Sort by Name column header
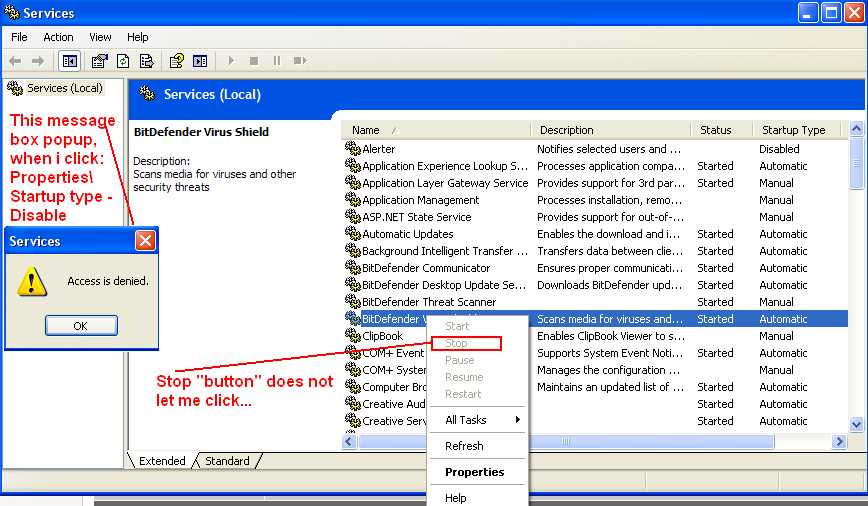Image resolution: width=868 pixels, height=506 pixels. (435, 130)
